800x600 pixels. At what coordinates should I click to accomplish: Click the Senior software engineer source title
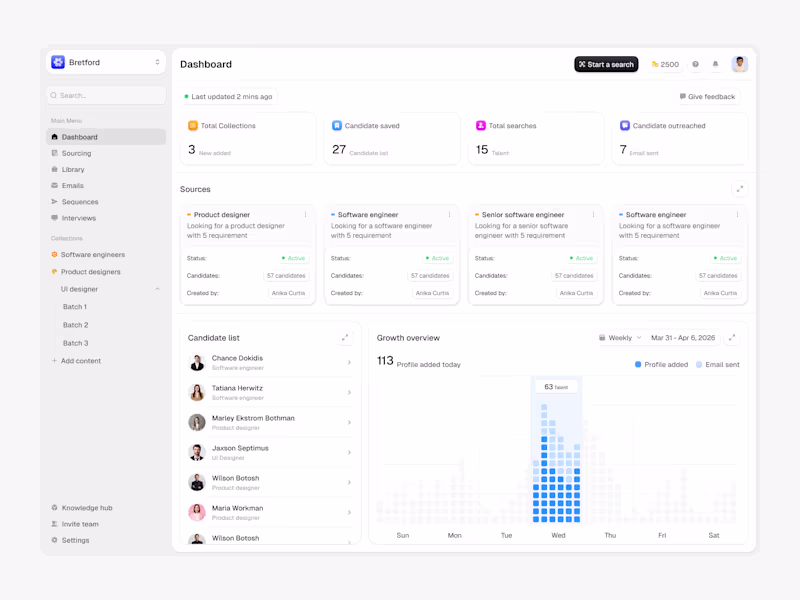coord(523,215)
